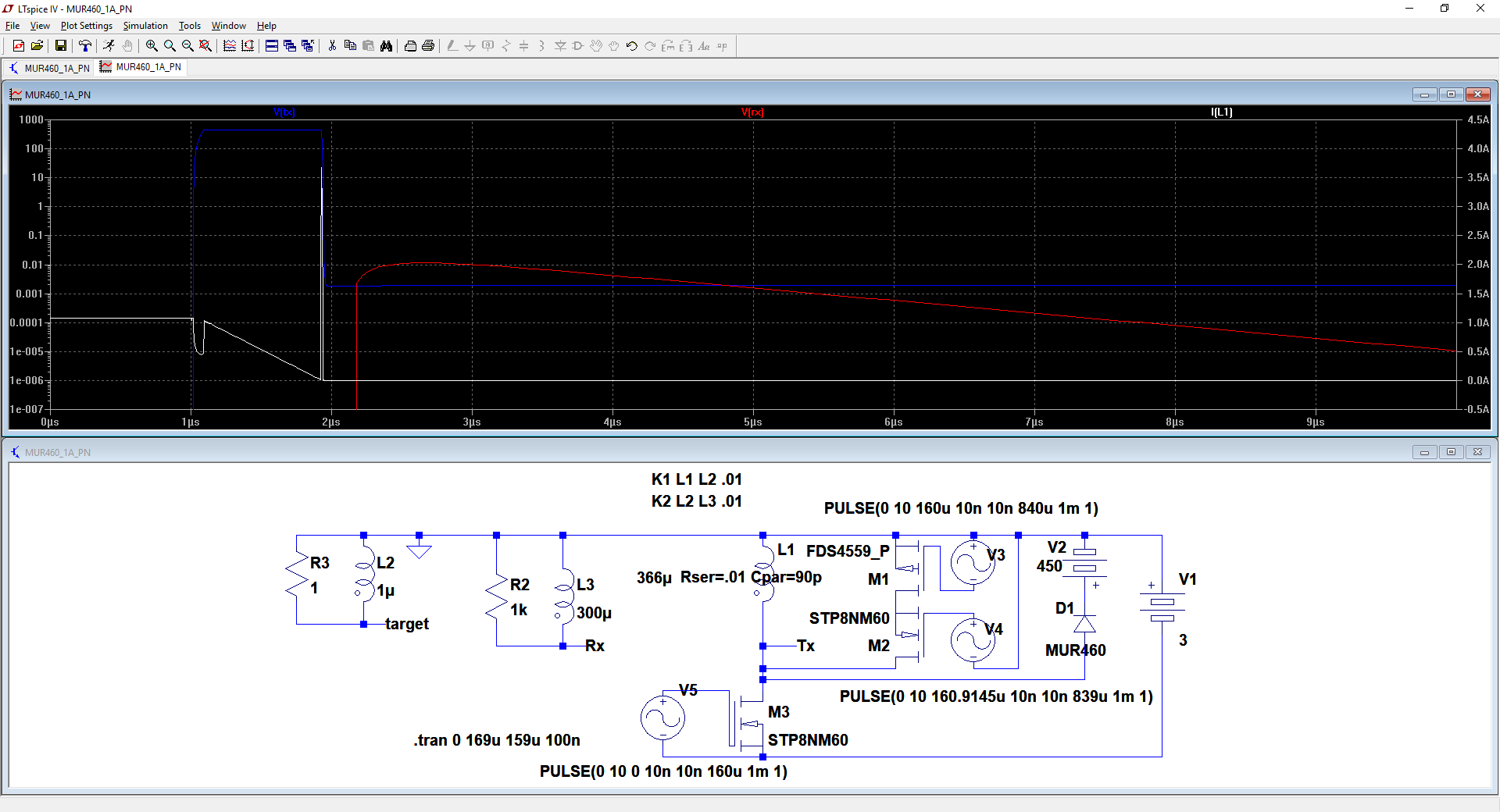
Task: Click the Zoom Out magnifier icon
Action: click(187, 46)
